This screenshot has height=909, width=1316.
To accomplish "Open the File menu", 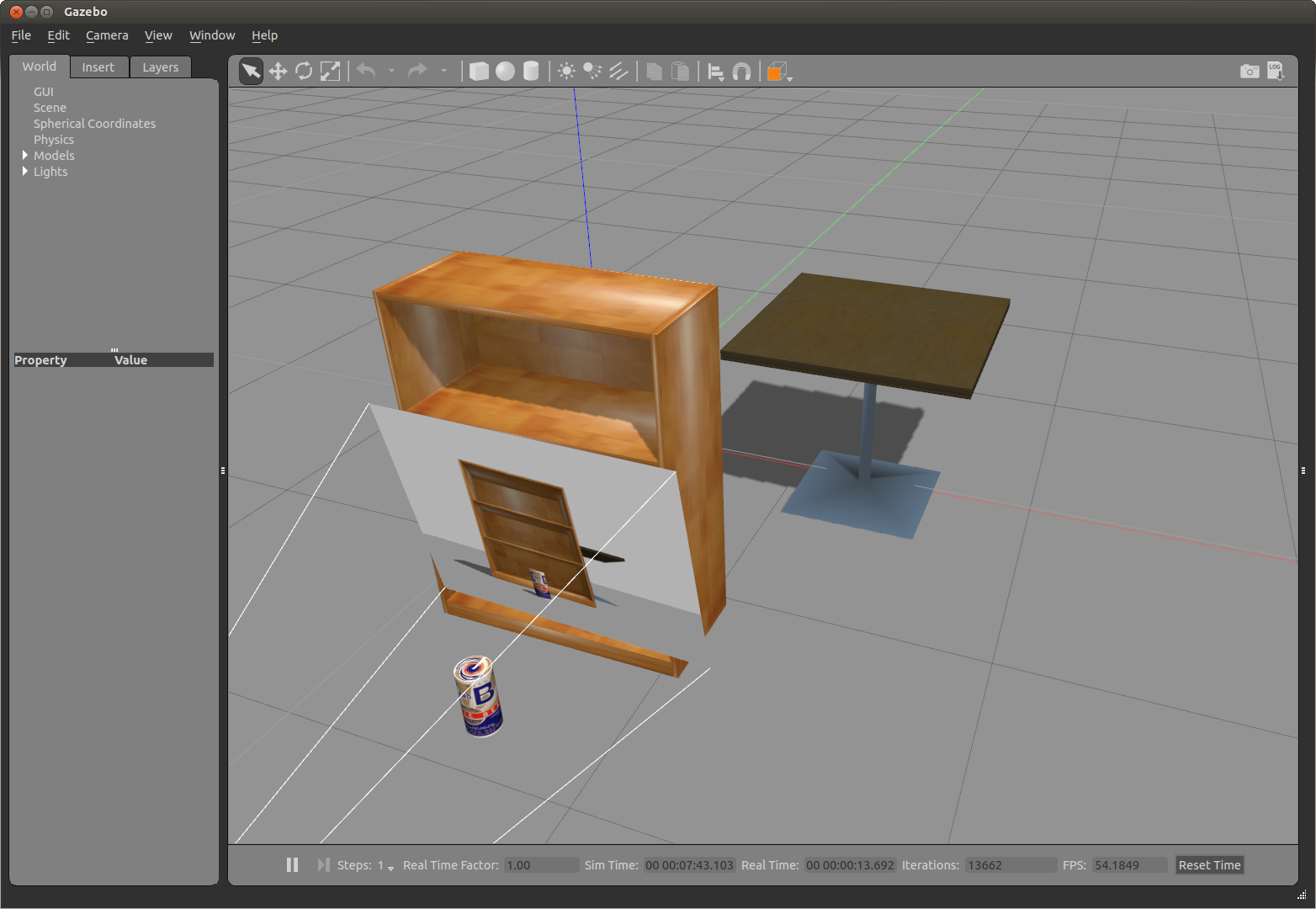I will [x=21, y=35].
